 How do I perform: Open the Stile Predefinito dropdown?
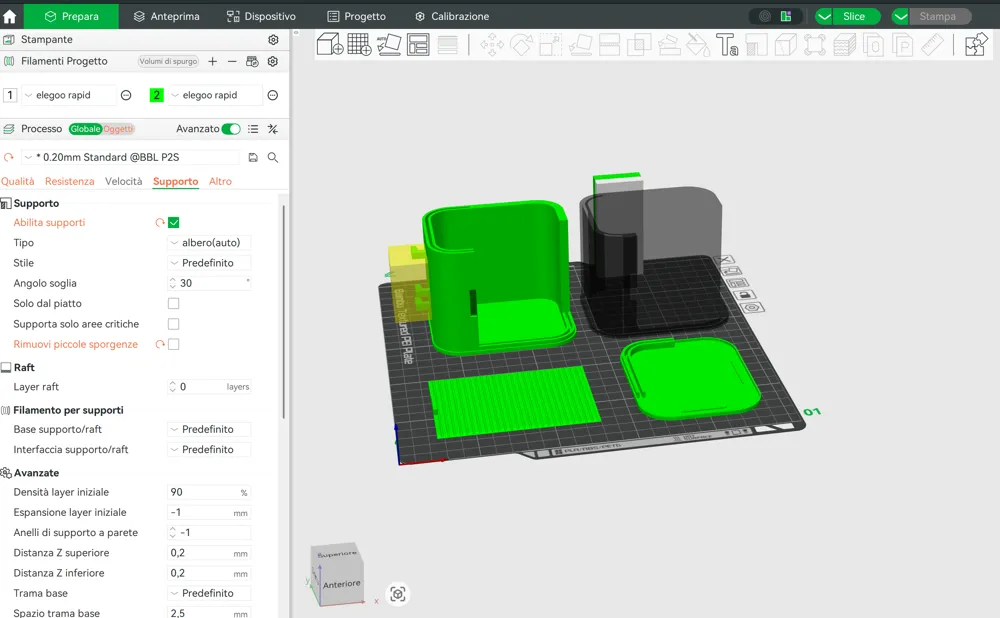(x=209, y=263)
